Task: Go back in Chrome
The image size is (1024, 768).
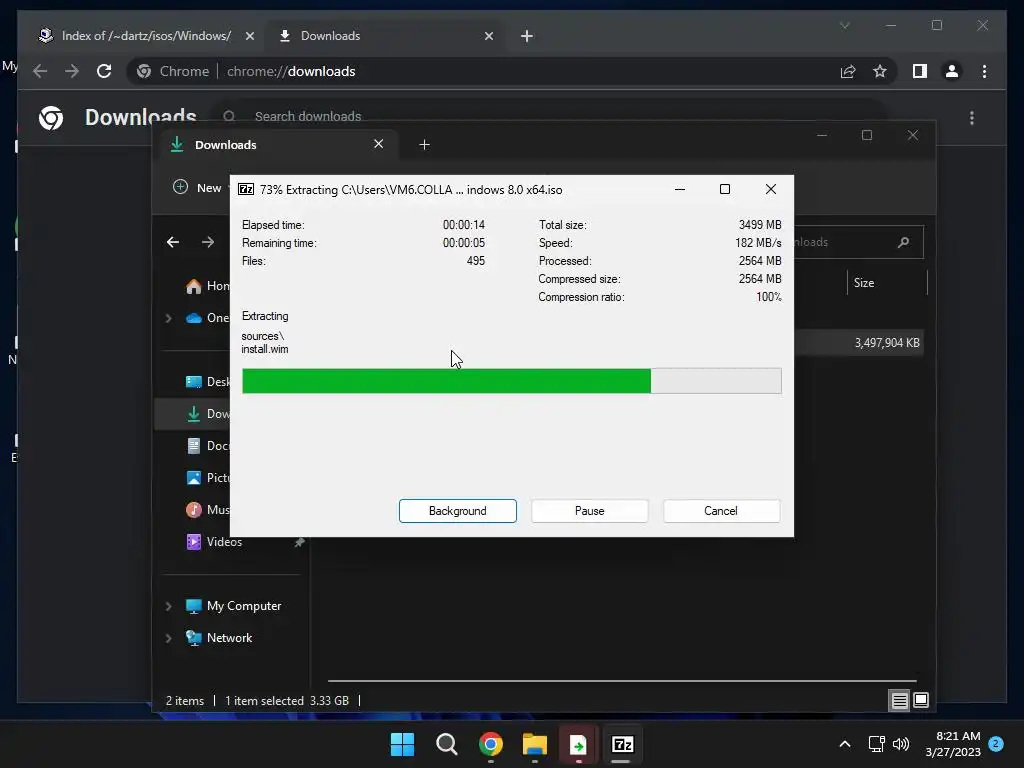Action: 40,71
